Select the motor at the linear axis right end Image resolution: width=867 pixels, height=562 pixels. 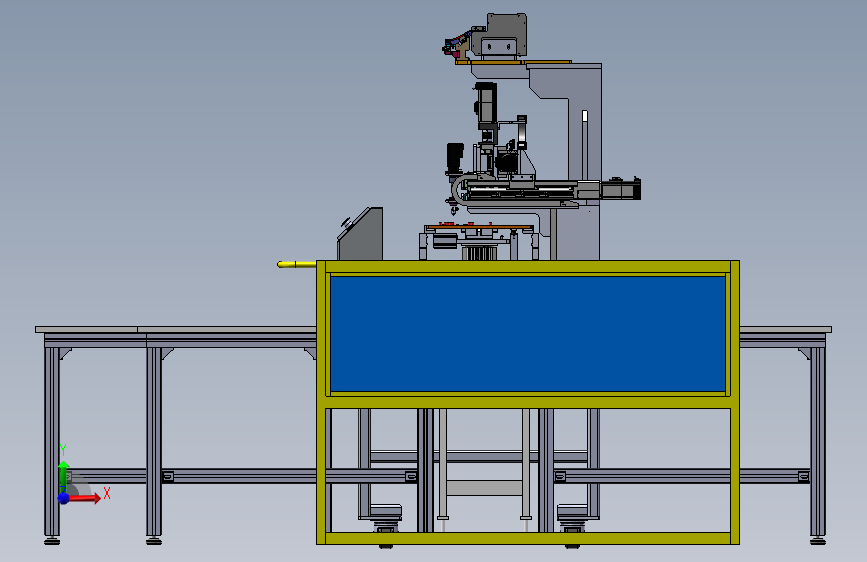(x=620, y=189)
